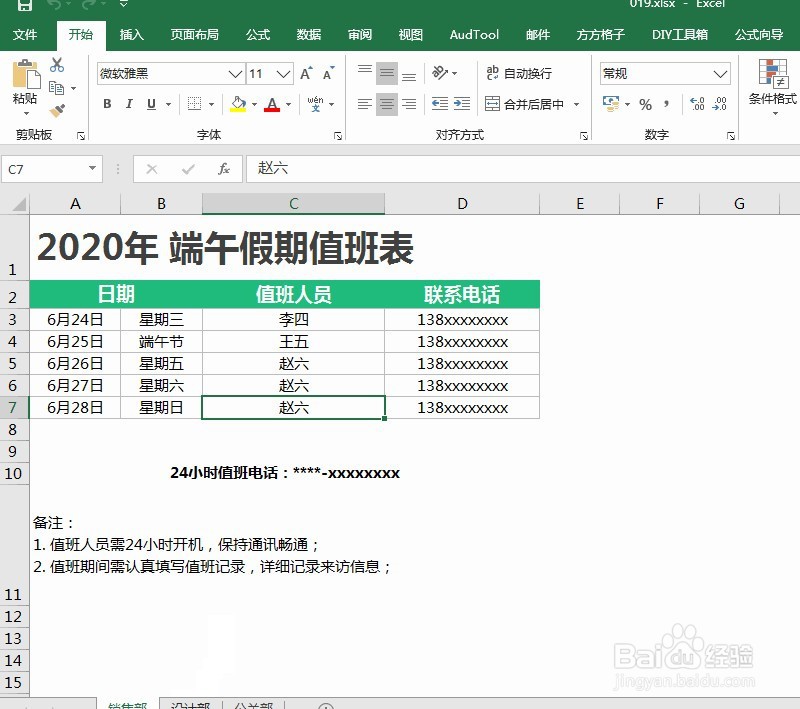Open the font name dropdown

coord(235,73)
